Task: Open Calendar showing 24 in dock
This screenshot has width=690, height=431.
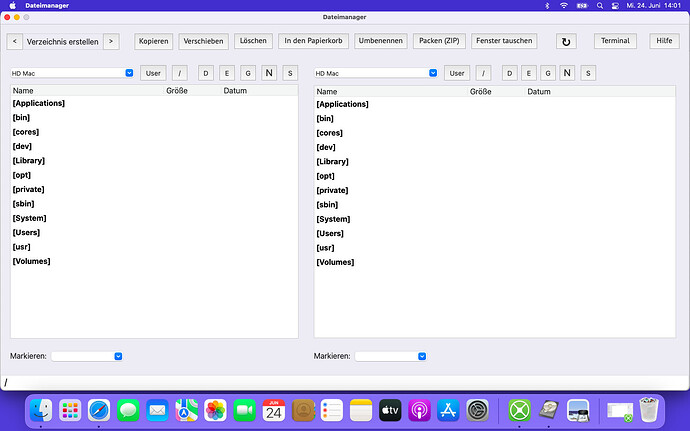Action: click(x=273, y=410)
